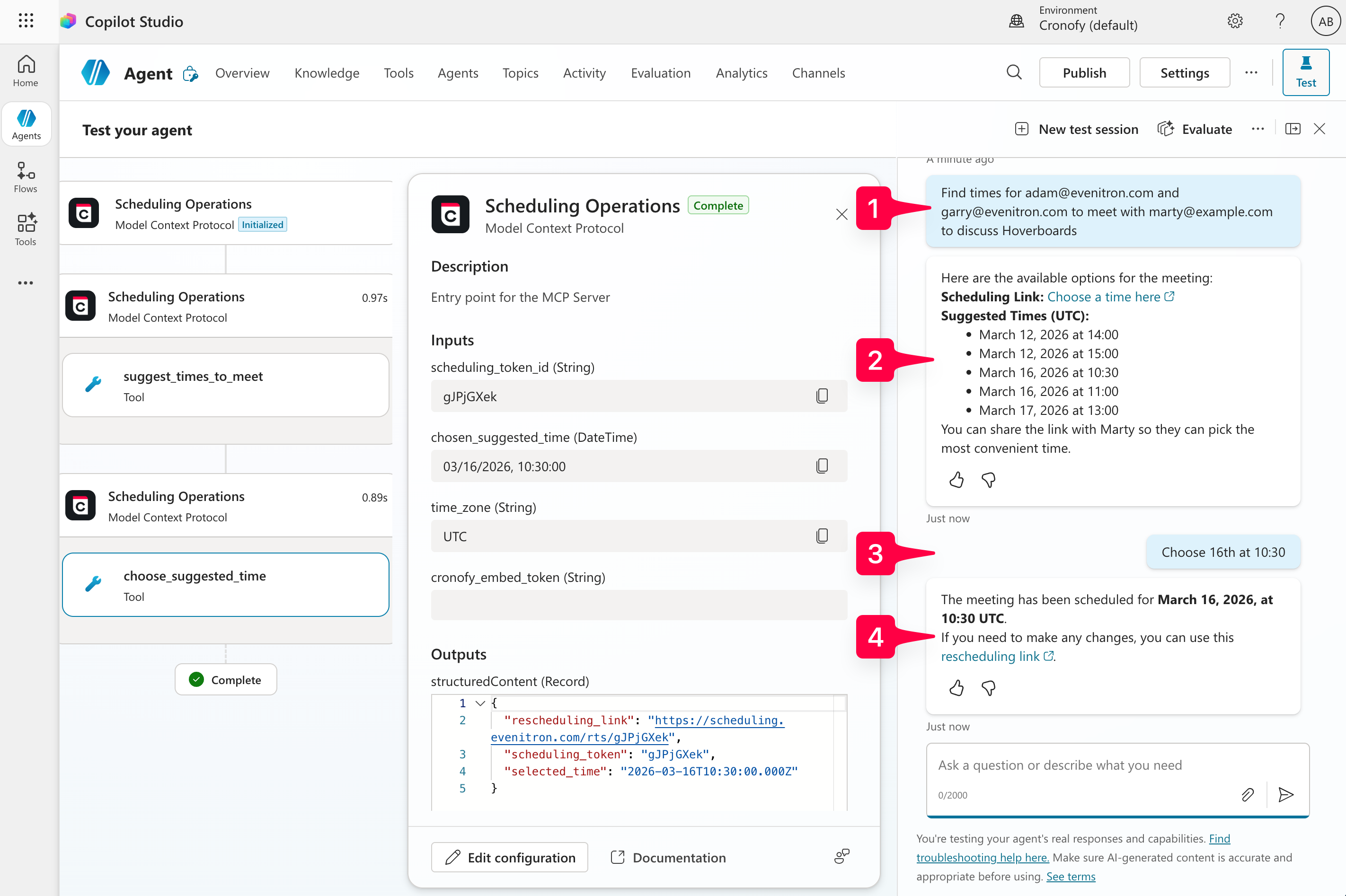Viewport: 1346px width, 896px height.
Task: Open the Analytics tab
Action: (741, 73)
